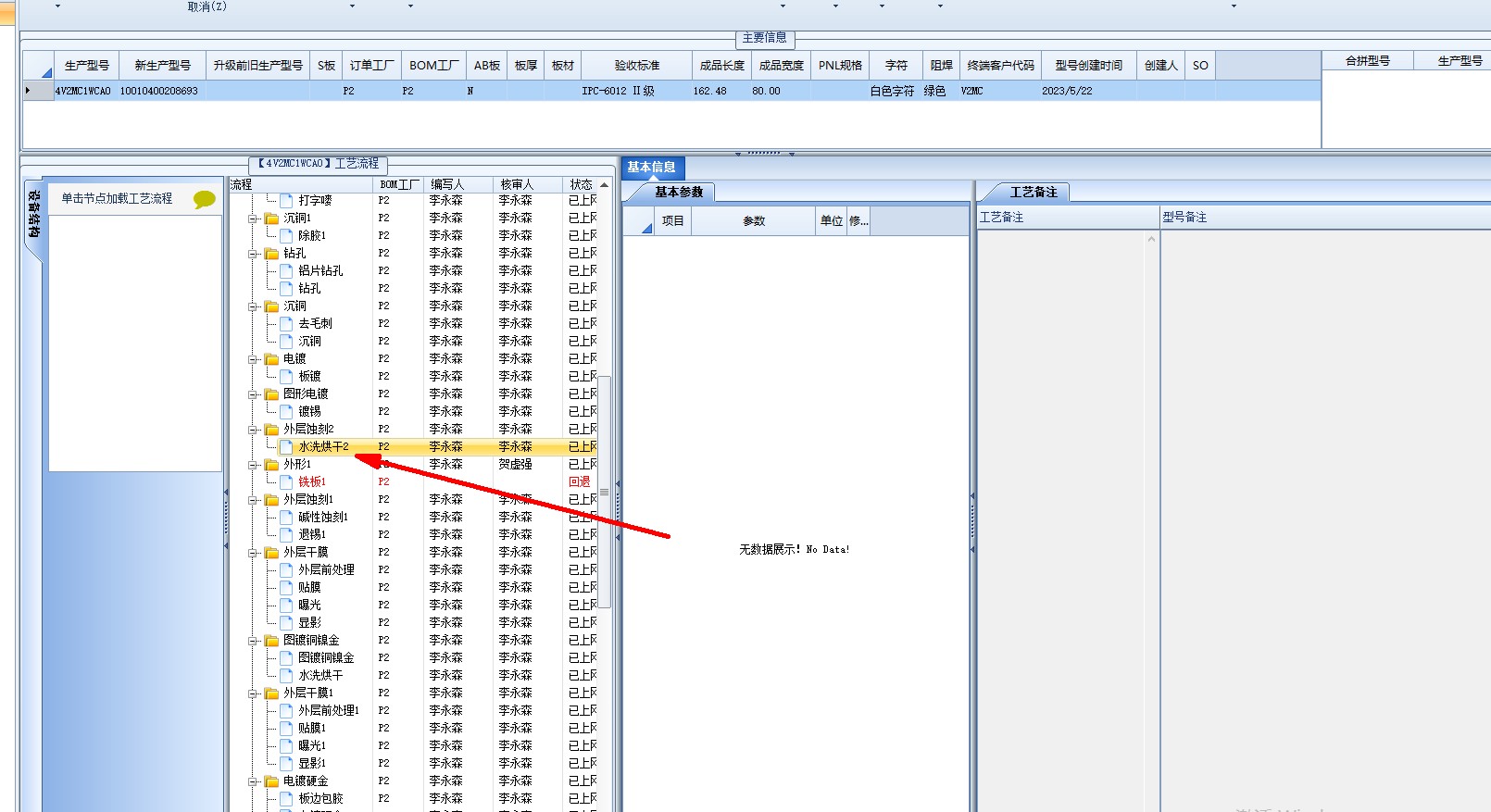Image resolution: width=1491 pixels, height=812 pixels.
Task: Click the document icon of 板边包胶
Action: 286,798
